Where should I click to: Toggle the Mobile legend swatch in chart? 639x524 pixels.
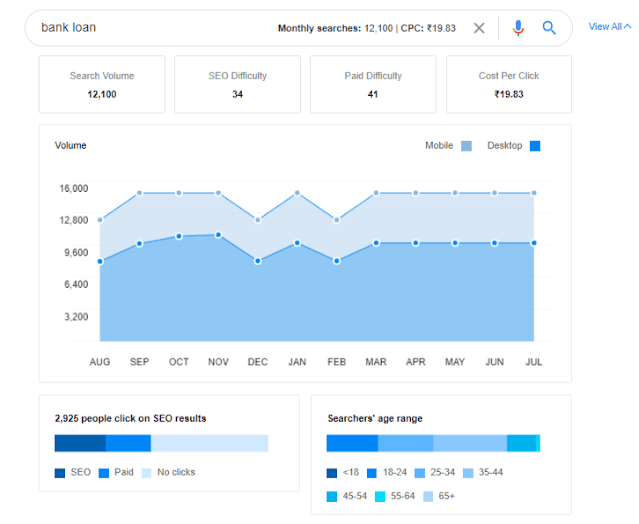(466, 146)
